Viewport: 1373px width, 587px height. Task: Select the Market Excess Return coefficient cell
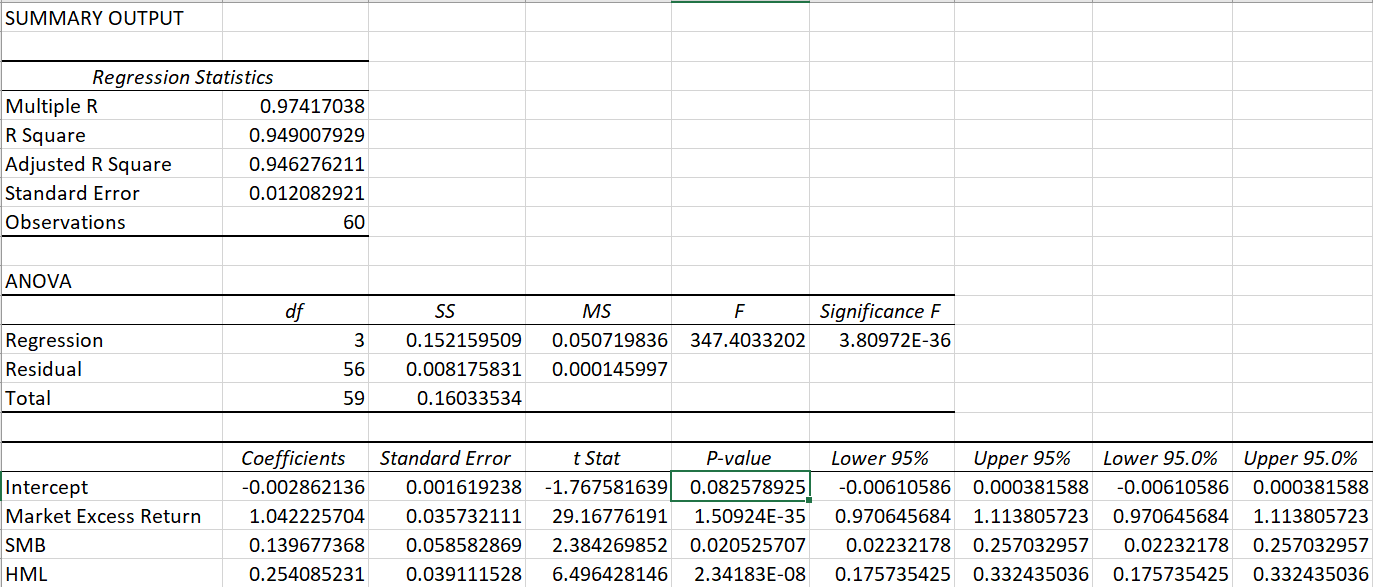click(x=303, y=517)
